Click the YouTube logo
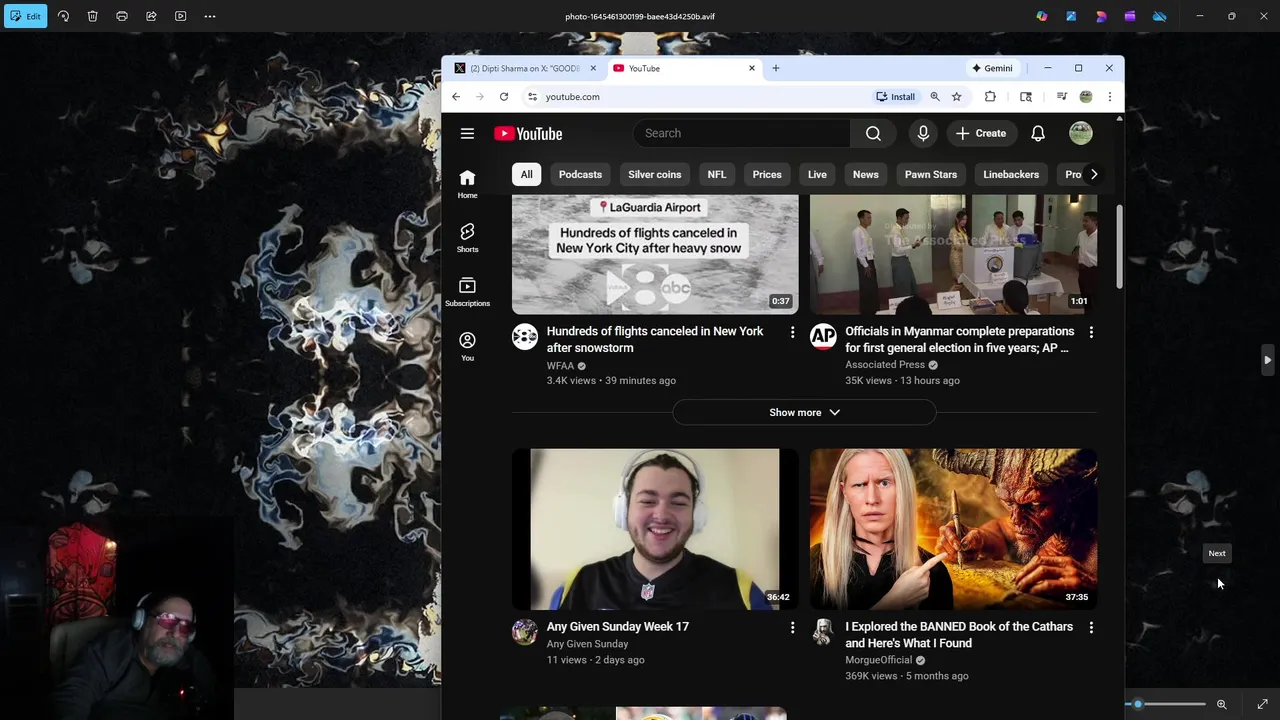 (x=528, y=134)
